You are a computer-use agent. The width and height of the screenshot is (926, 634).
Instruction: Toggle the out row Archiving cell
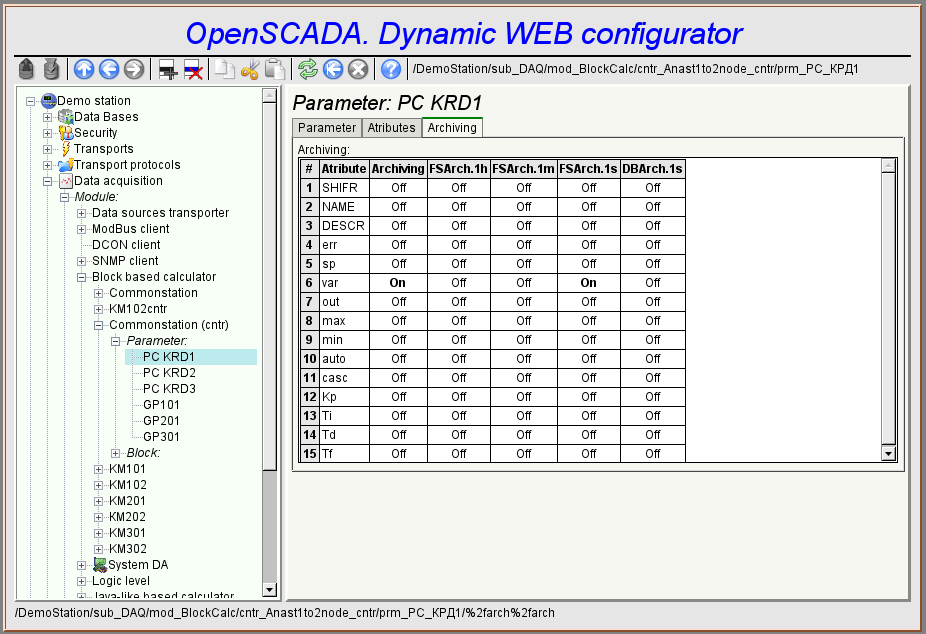point(398,302)
